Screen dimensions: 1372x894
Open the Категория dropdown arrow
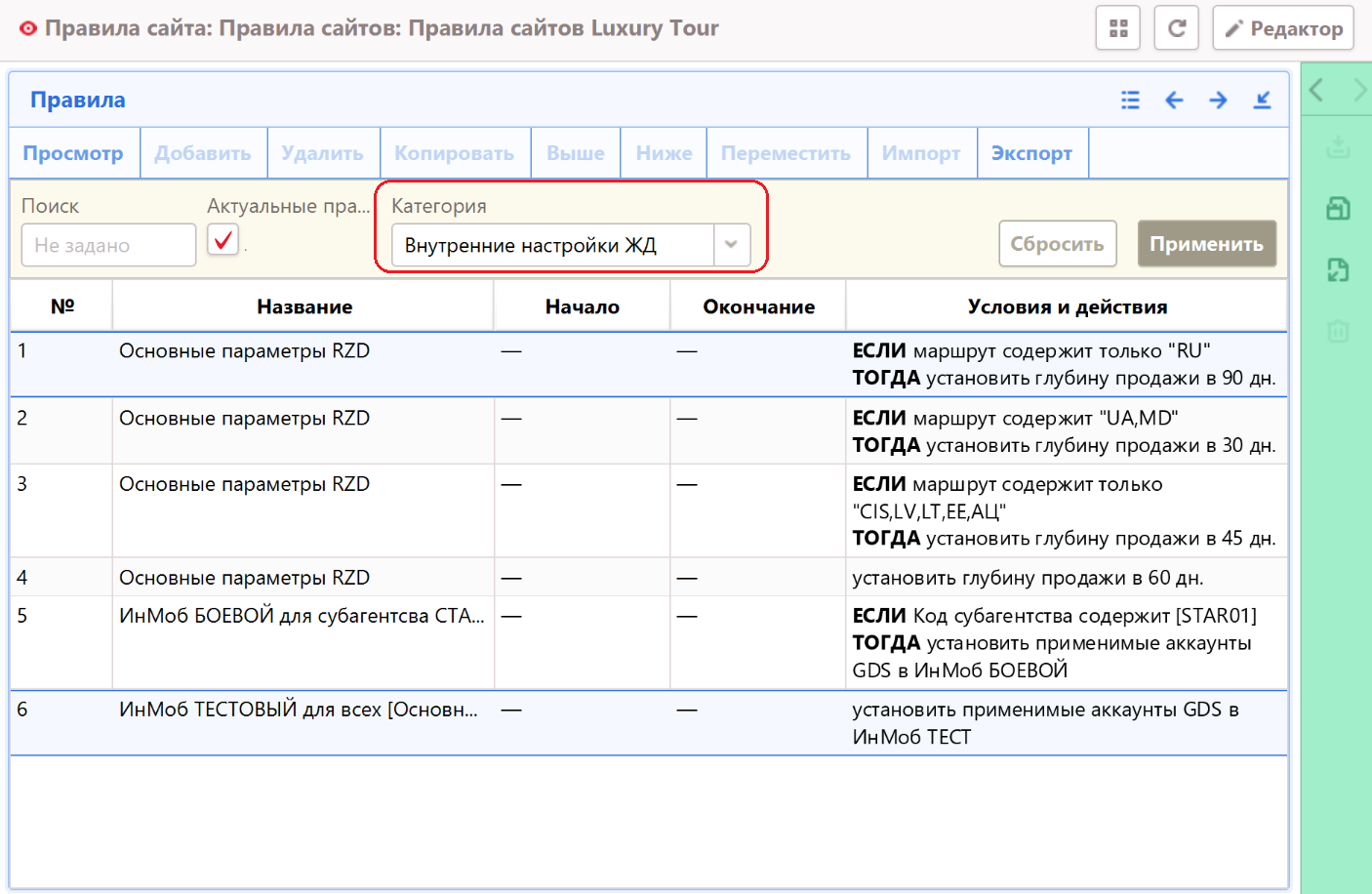(x=731, y=245)
